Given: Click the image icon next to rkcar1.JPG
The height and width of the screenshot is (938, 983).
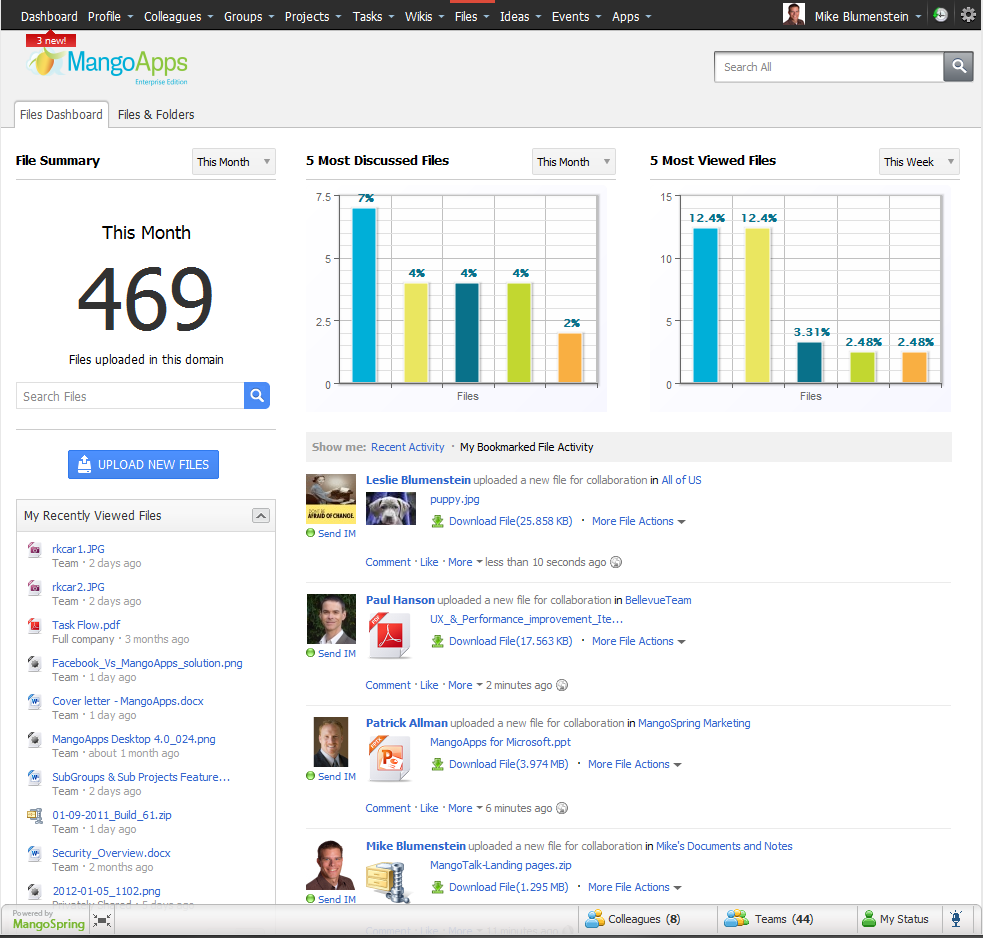Looking at the screenshot, I should coord(34,549).
